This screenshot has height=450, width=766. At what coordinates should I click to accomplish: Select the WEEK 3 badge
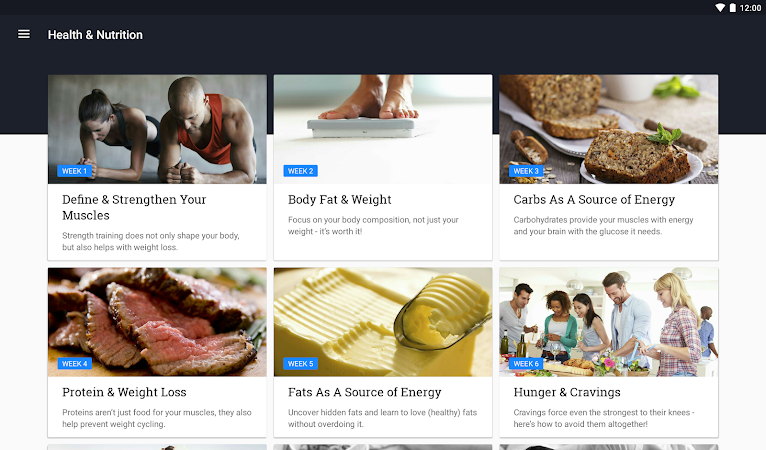[x=526, y=171]
